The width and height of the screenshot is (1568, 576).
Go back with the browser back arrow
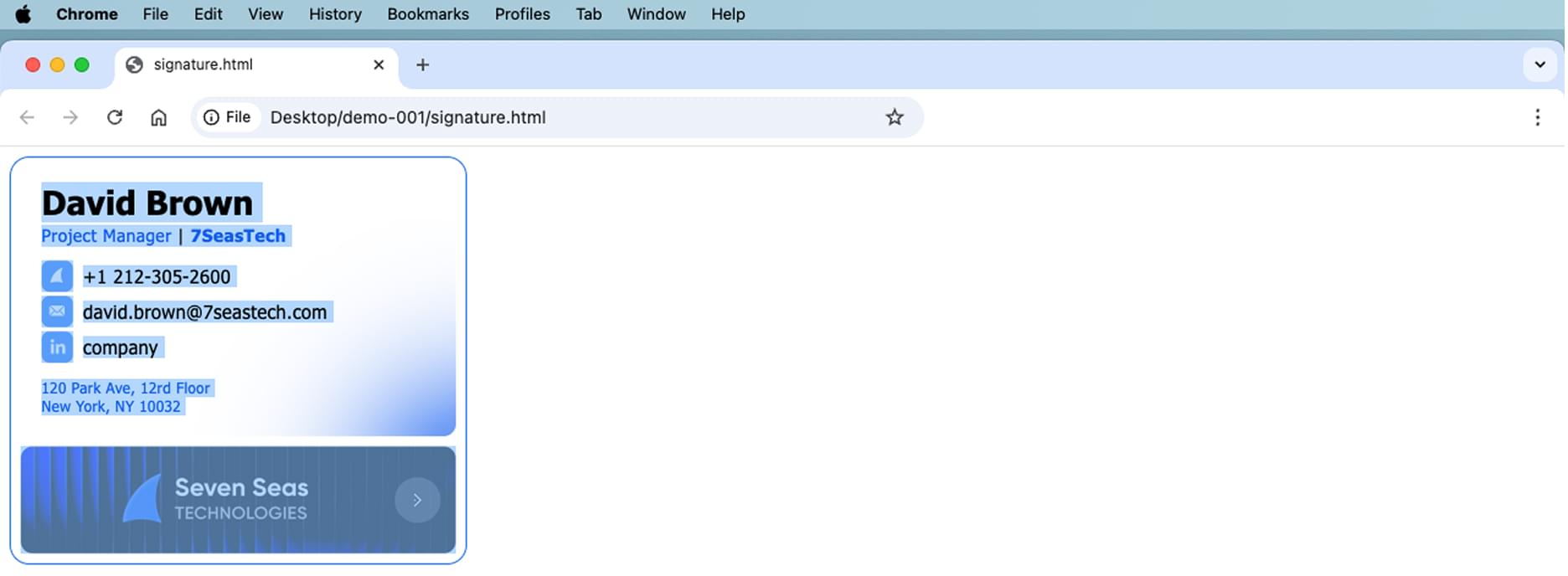[x=27, y=117]
